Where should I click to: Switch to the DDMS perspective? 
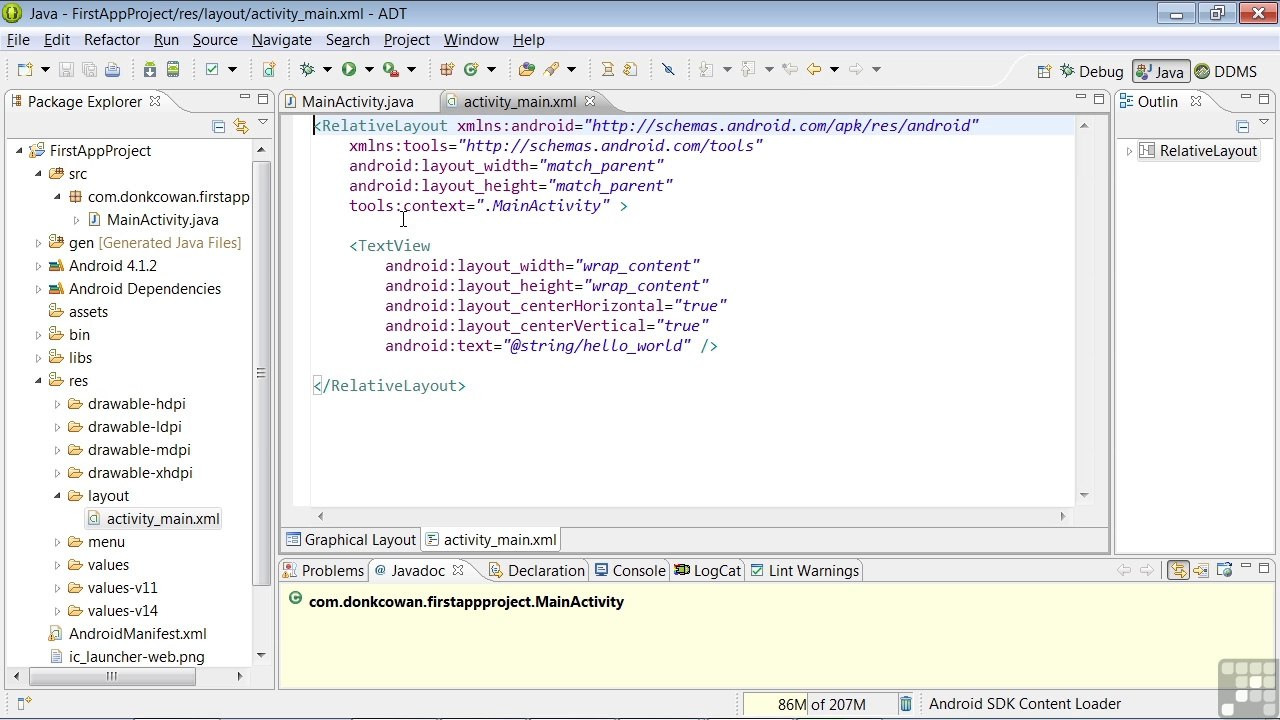click(1225, 71)
